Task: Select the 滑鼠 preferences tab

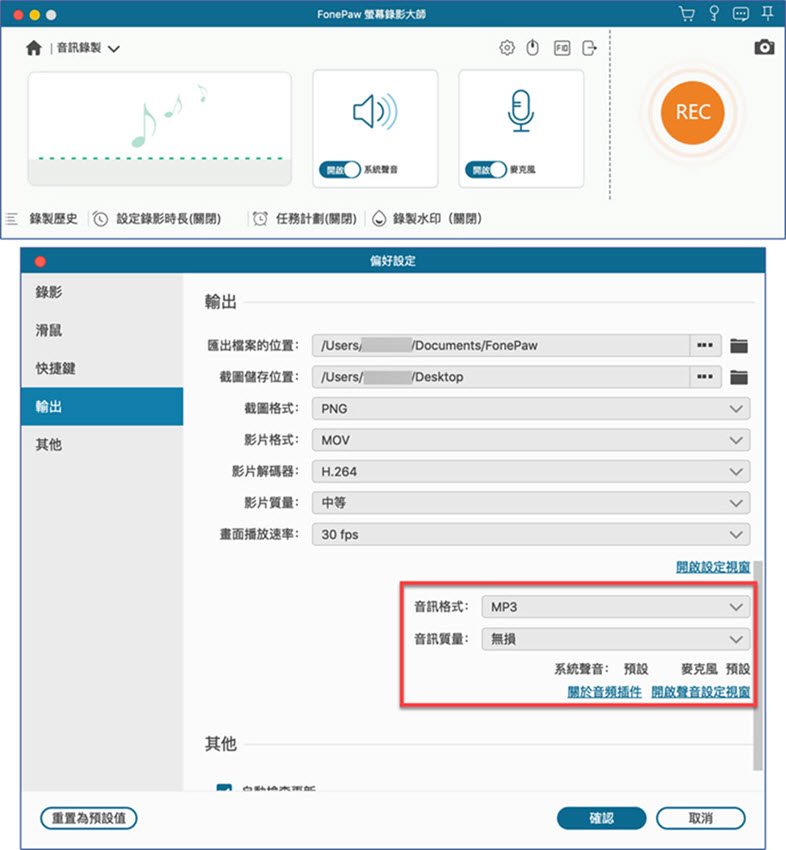Action: 102,330
